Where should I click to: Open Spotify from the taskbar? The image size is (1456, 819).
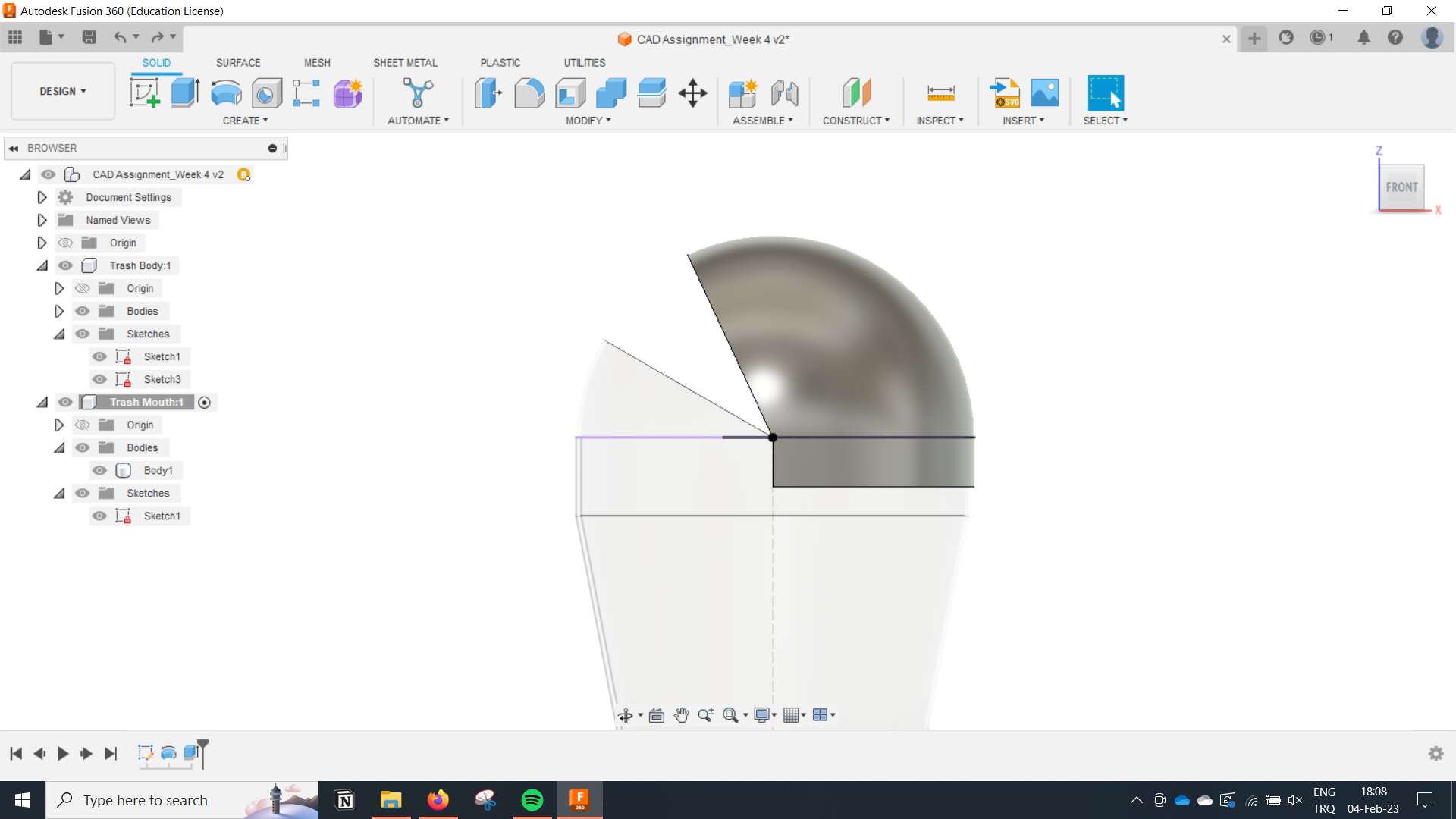coord(532,800)
